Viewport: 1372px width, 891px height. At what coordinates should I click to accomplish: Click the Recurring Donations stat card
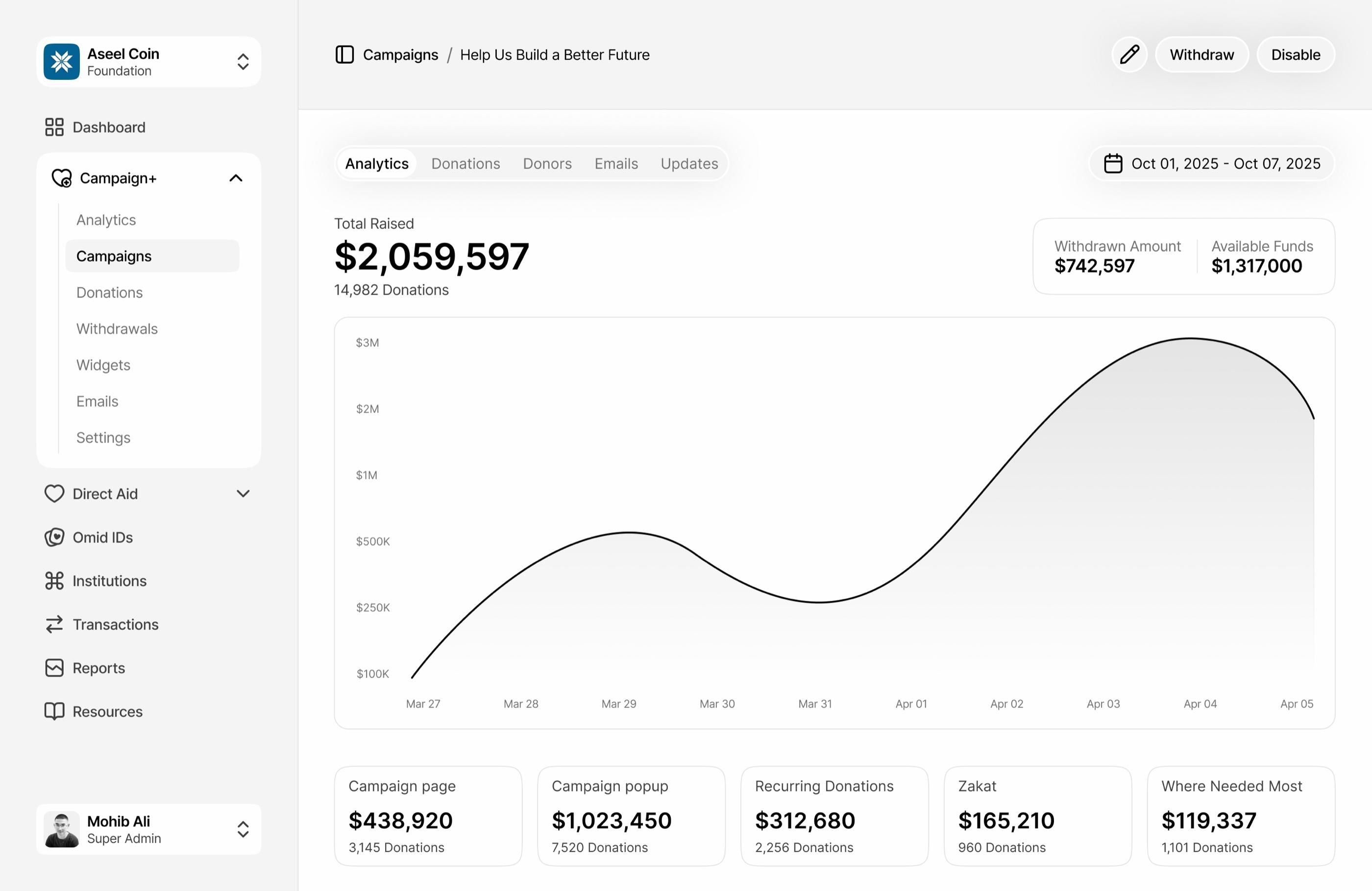click(835, 816)
